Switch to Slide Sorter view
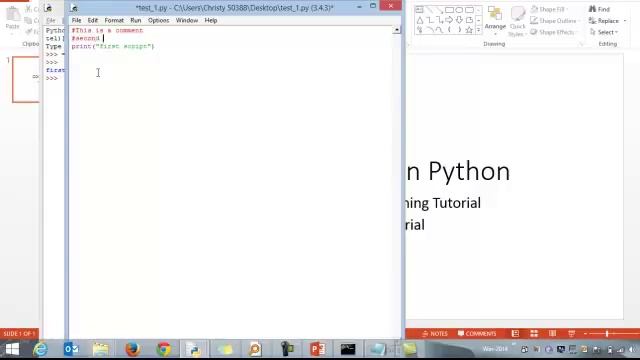Viewport: 640px width, 360px height. pyautogui.click(x=534, y=334)
